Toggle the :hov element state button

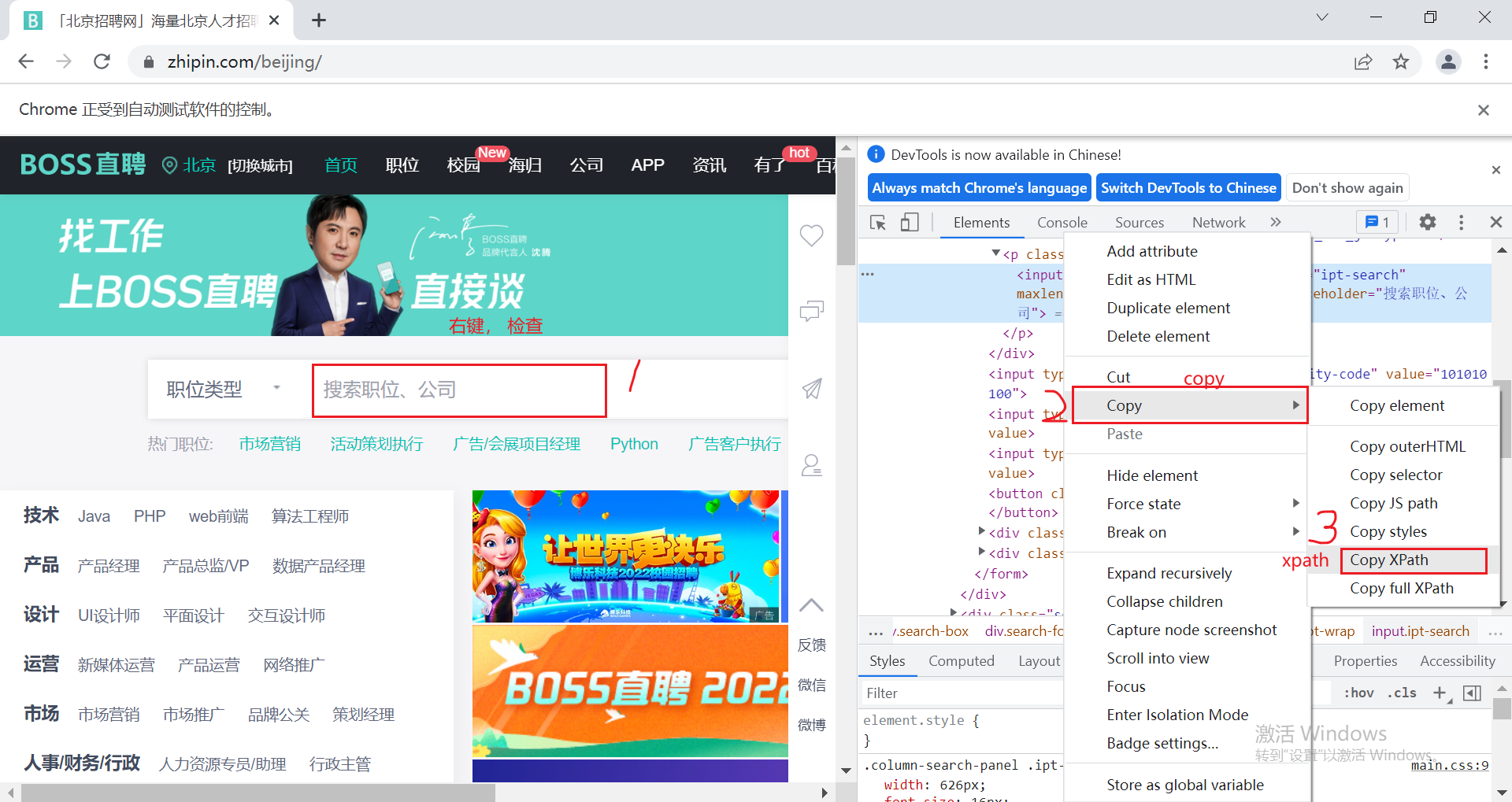click(1359, 693)
